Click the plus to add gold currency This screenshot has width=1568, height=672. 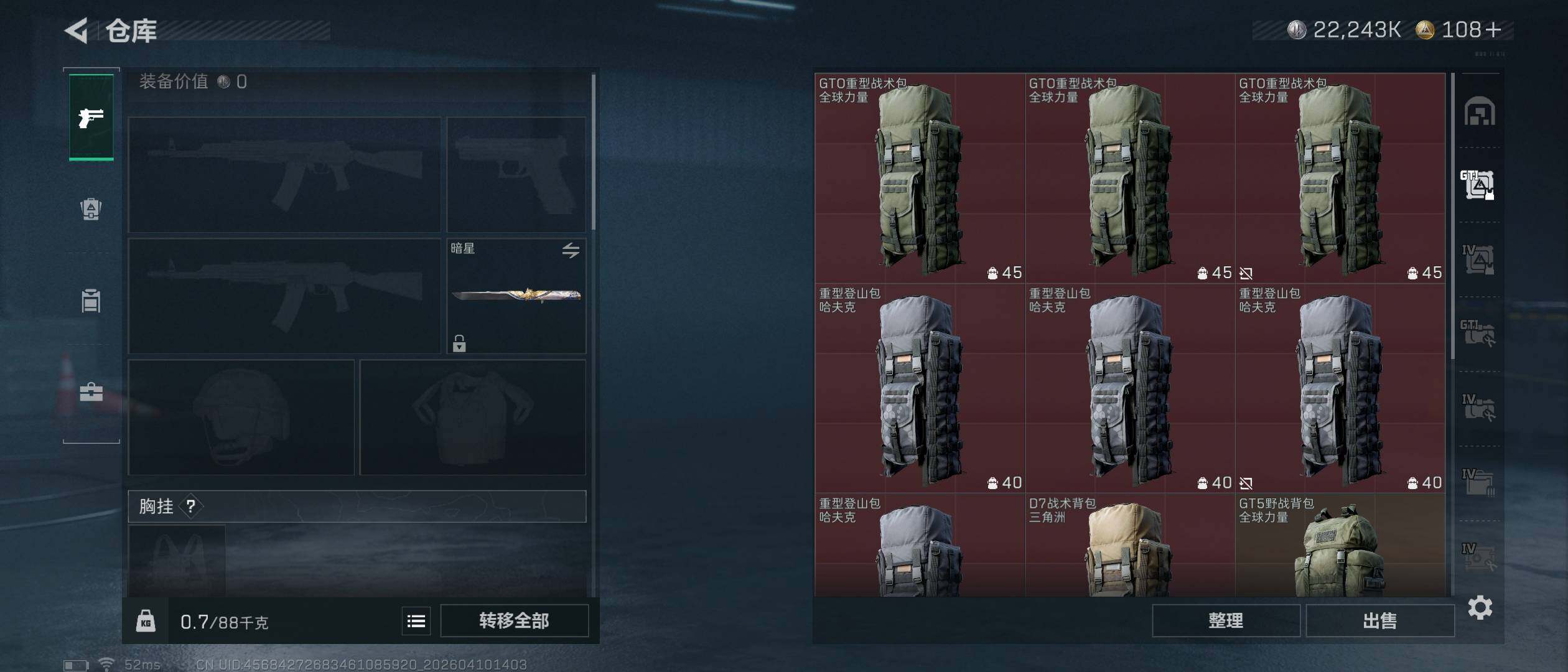[x=1493, y=29]
